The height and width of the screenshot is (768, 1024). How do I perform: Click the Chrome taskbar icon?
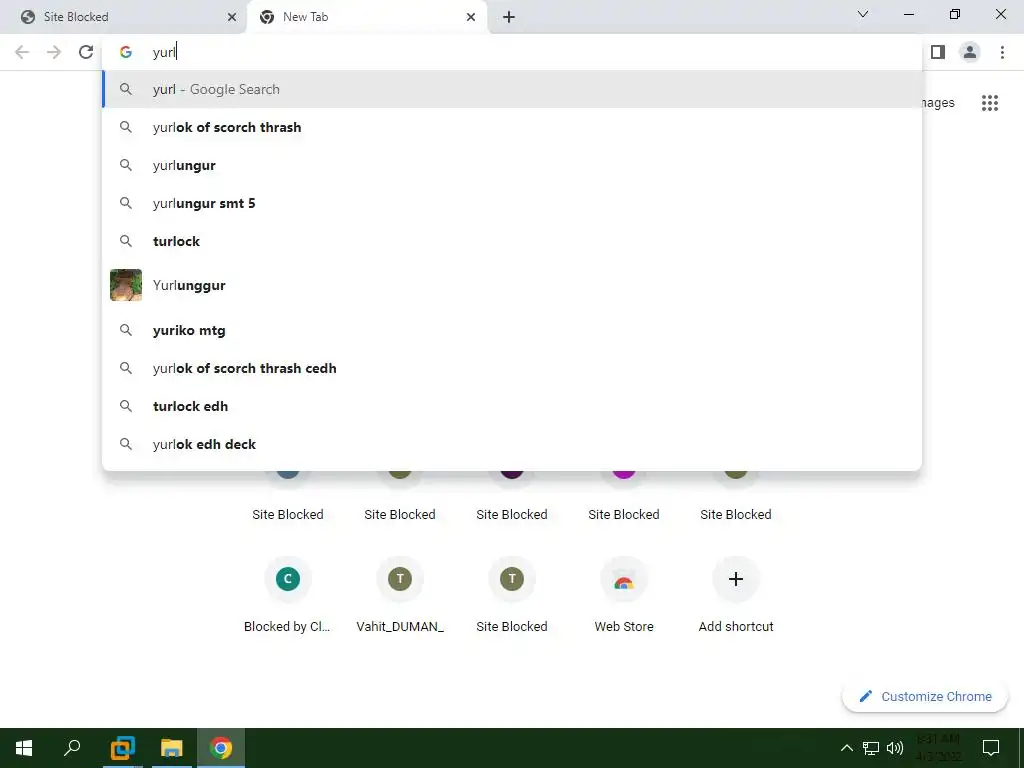point(221,748)
